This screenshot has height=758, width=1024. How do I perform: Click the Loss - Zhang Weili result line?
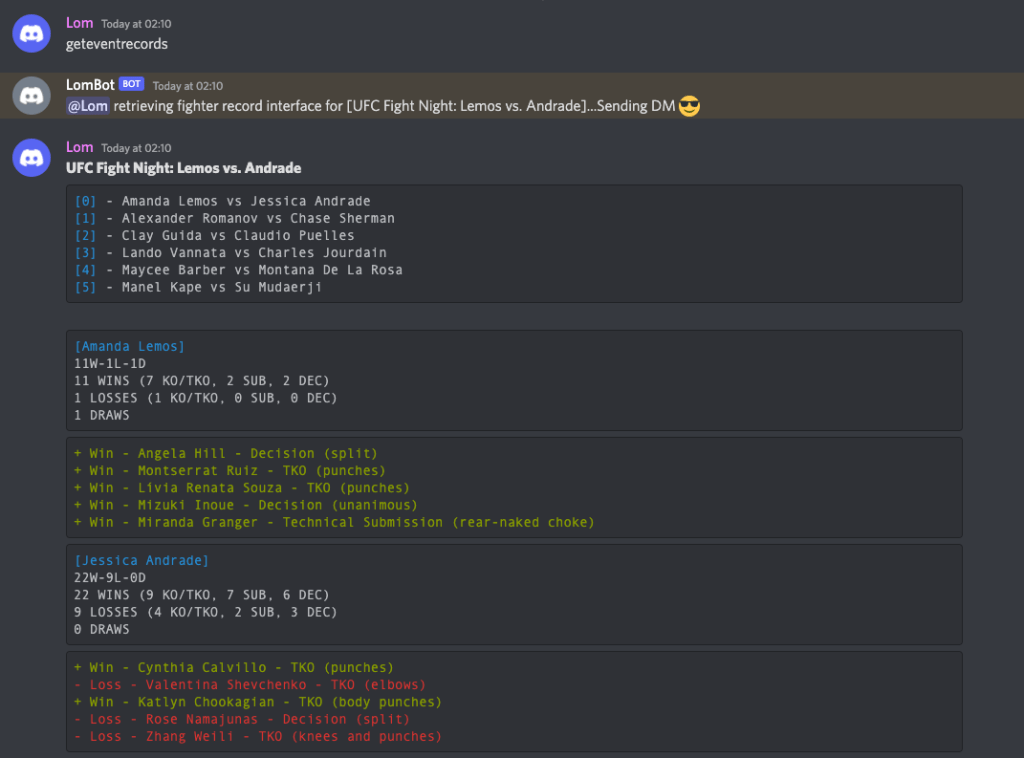257,737
